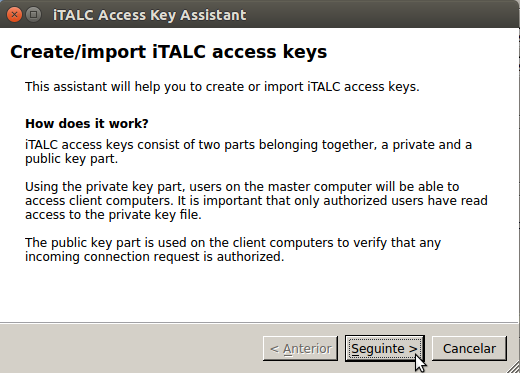Viewport: 520px width, 373px height.
Task: Close the iTALC Access Key Assistant window
Action: (14, 15)
